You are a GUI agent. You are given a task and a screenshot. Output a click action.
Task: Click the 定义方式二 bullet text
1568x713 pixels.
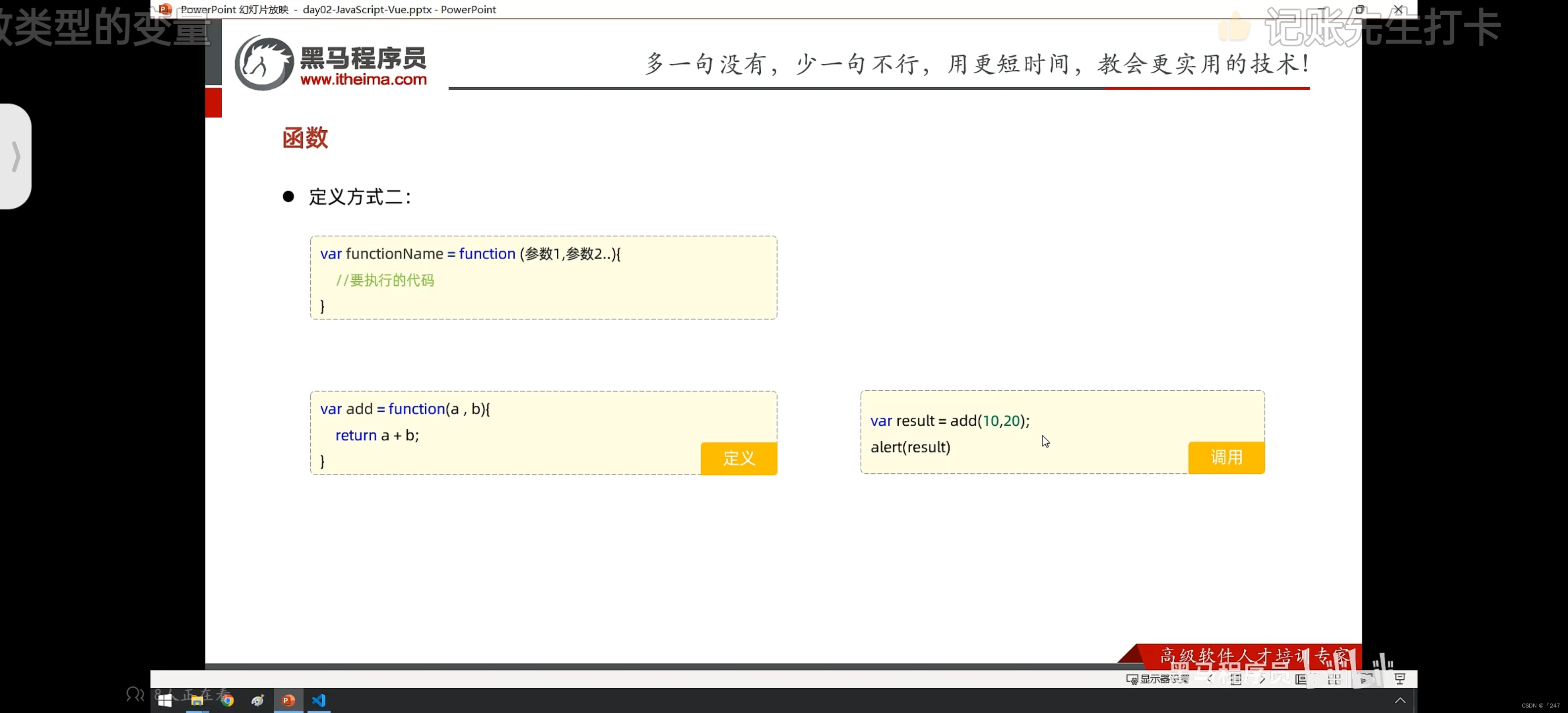(360, 197)
